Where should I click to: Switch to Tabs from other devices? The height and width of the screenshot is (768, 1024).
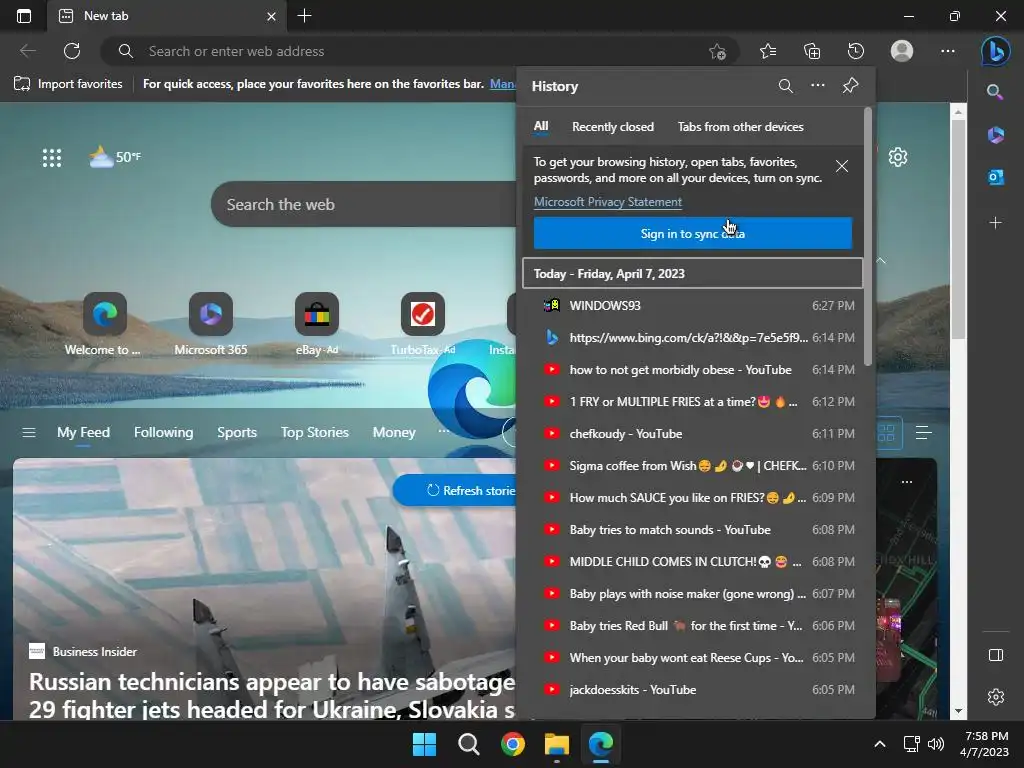741,127
